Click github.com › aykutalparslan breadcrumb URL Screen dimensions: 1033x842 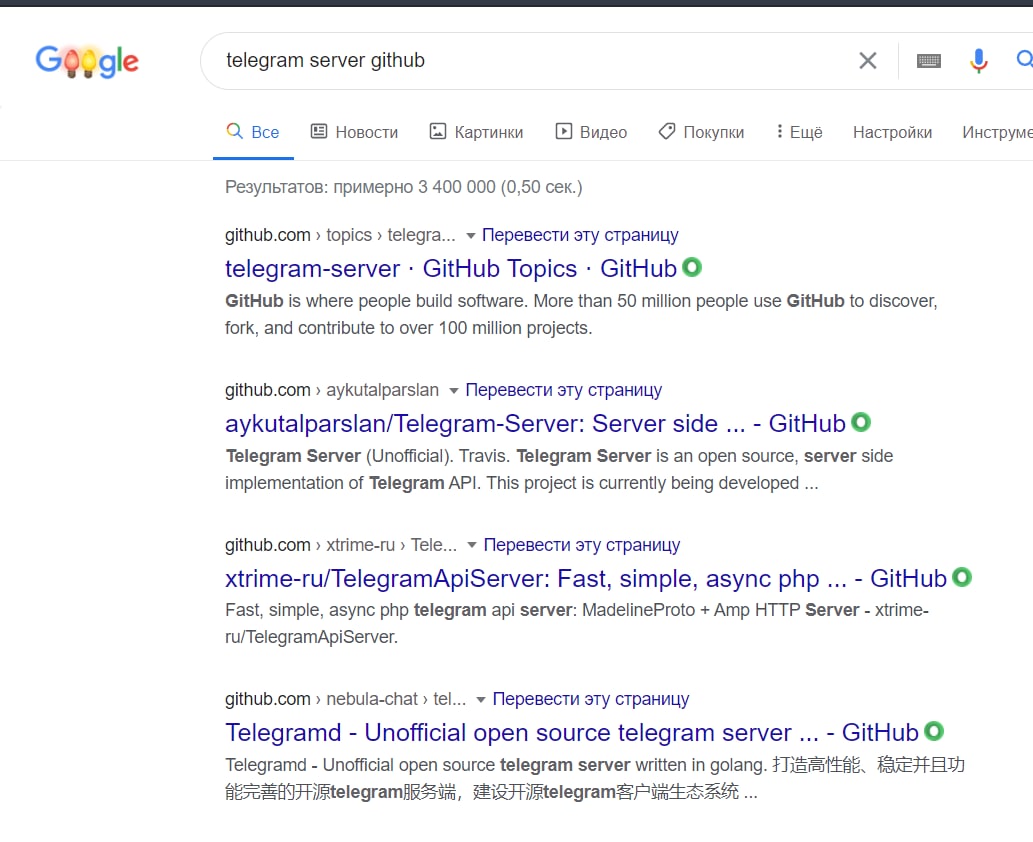pos(332,390)
